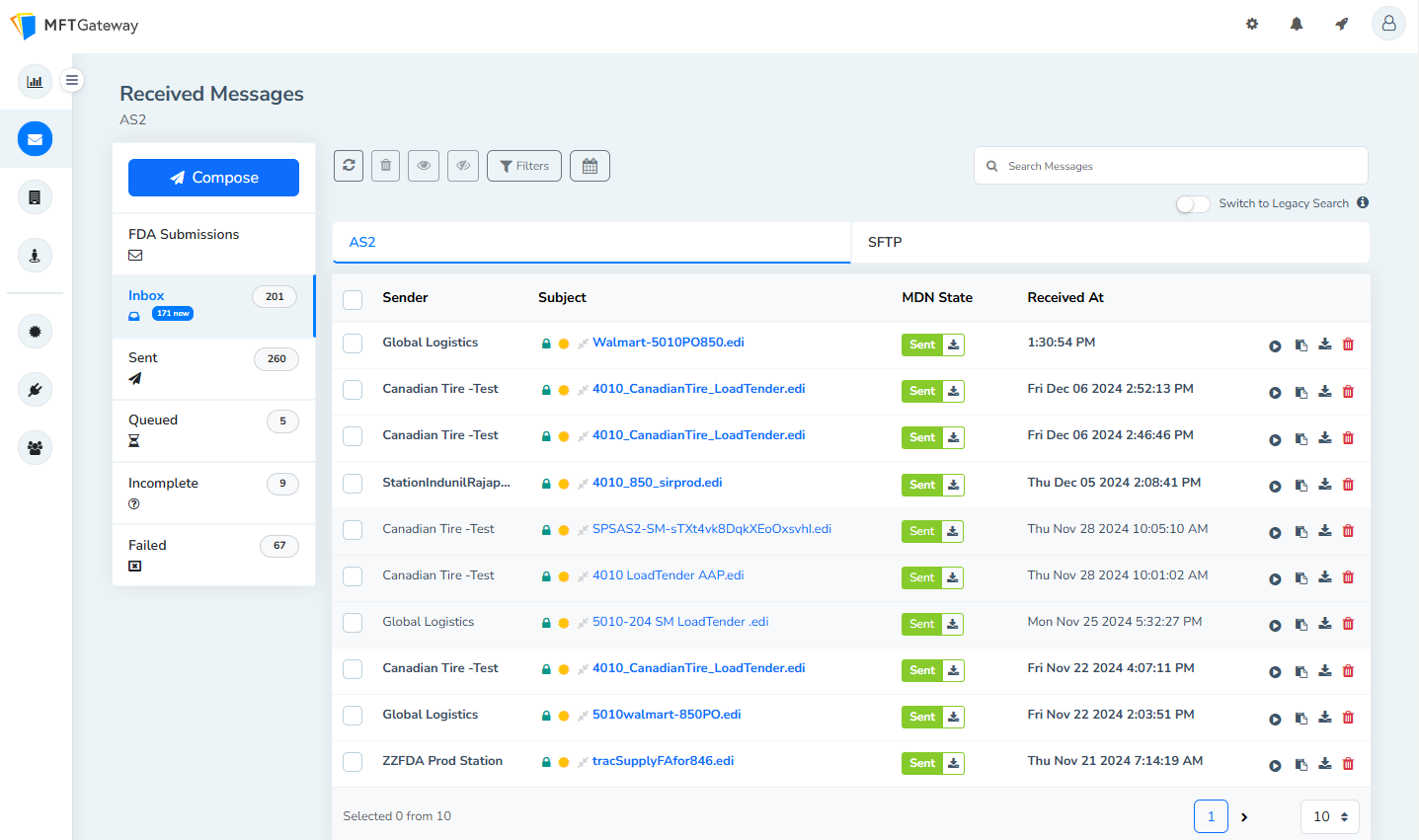
Task: Open SPSAS2-SM-sTXt4vk8DqkXEoOxsvhl.edi link
Action: [712, 529]
